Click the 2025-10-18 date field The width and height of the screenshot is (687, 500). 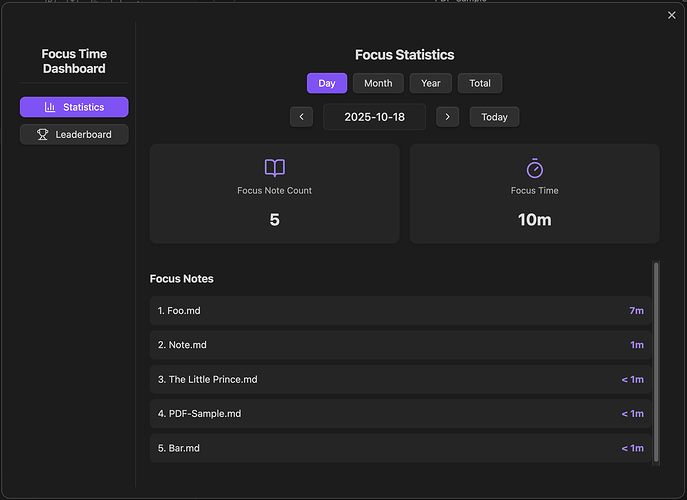pos(374,117)
